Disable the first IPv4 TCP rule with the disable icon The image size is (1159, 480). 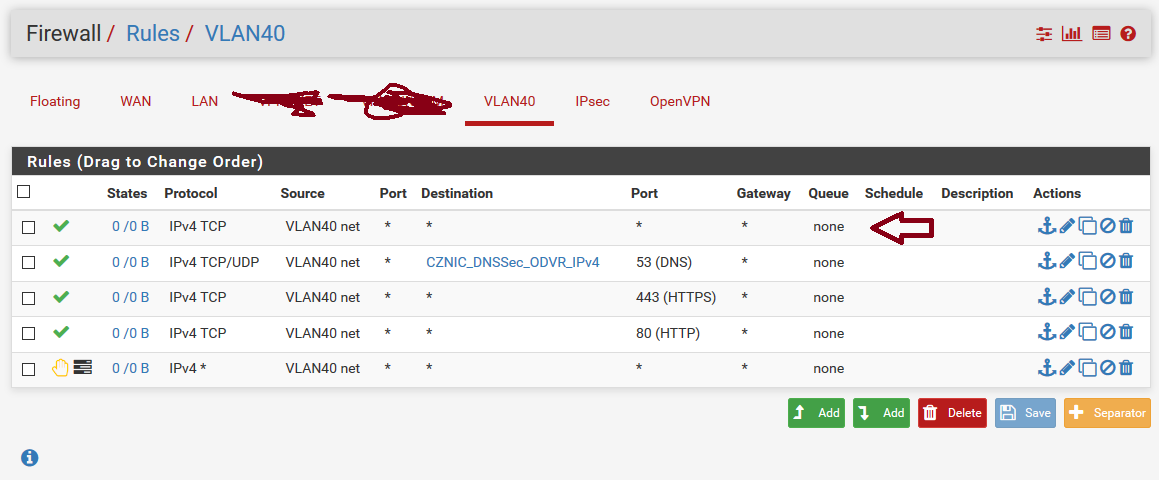point(1107,226)
